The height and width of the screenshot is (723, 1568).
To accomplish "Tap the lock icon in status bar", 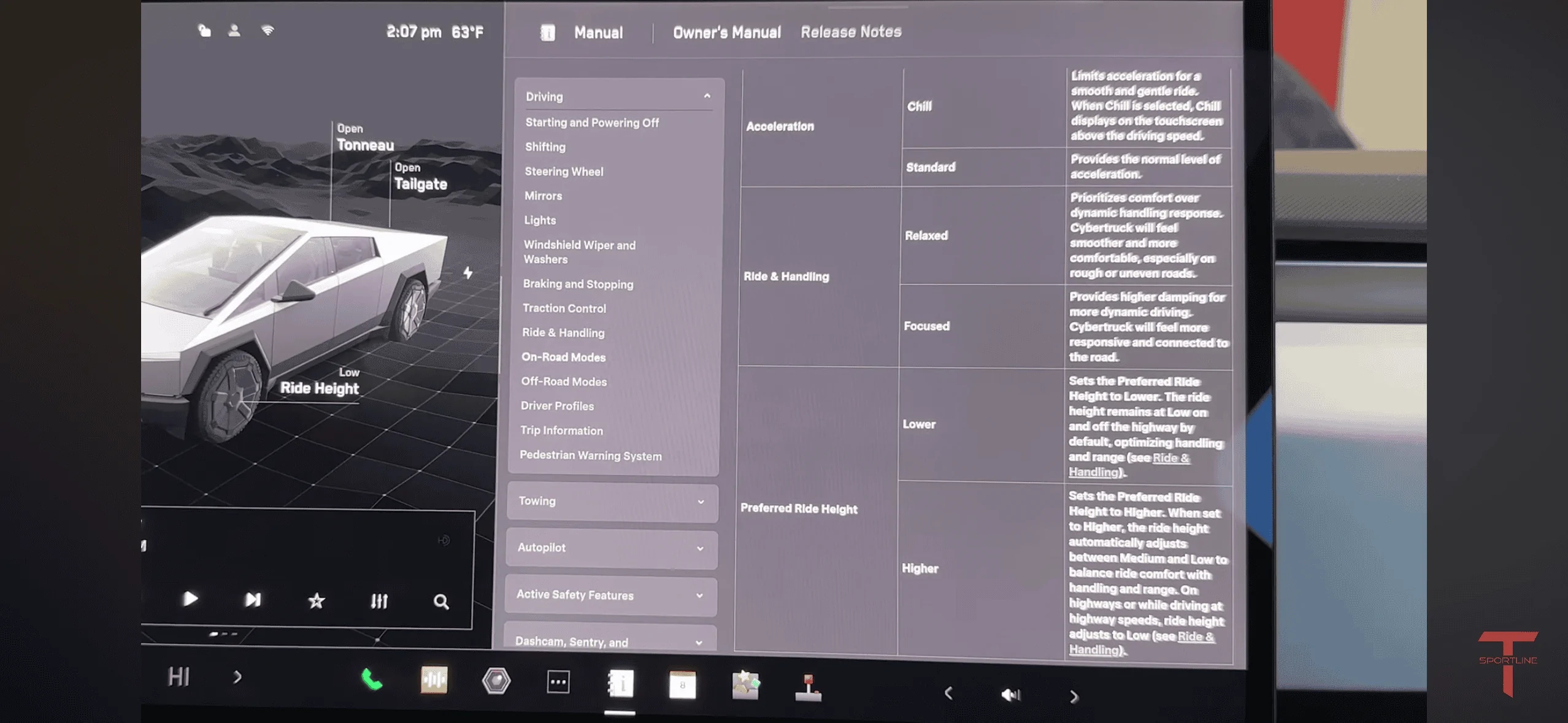I will pyautogui.click(x=205, y=31).
